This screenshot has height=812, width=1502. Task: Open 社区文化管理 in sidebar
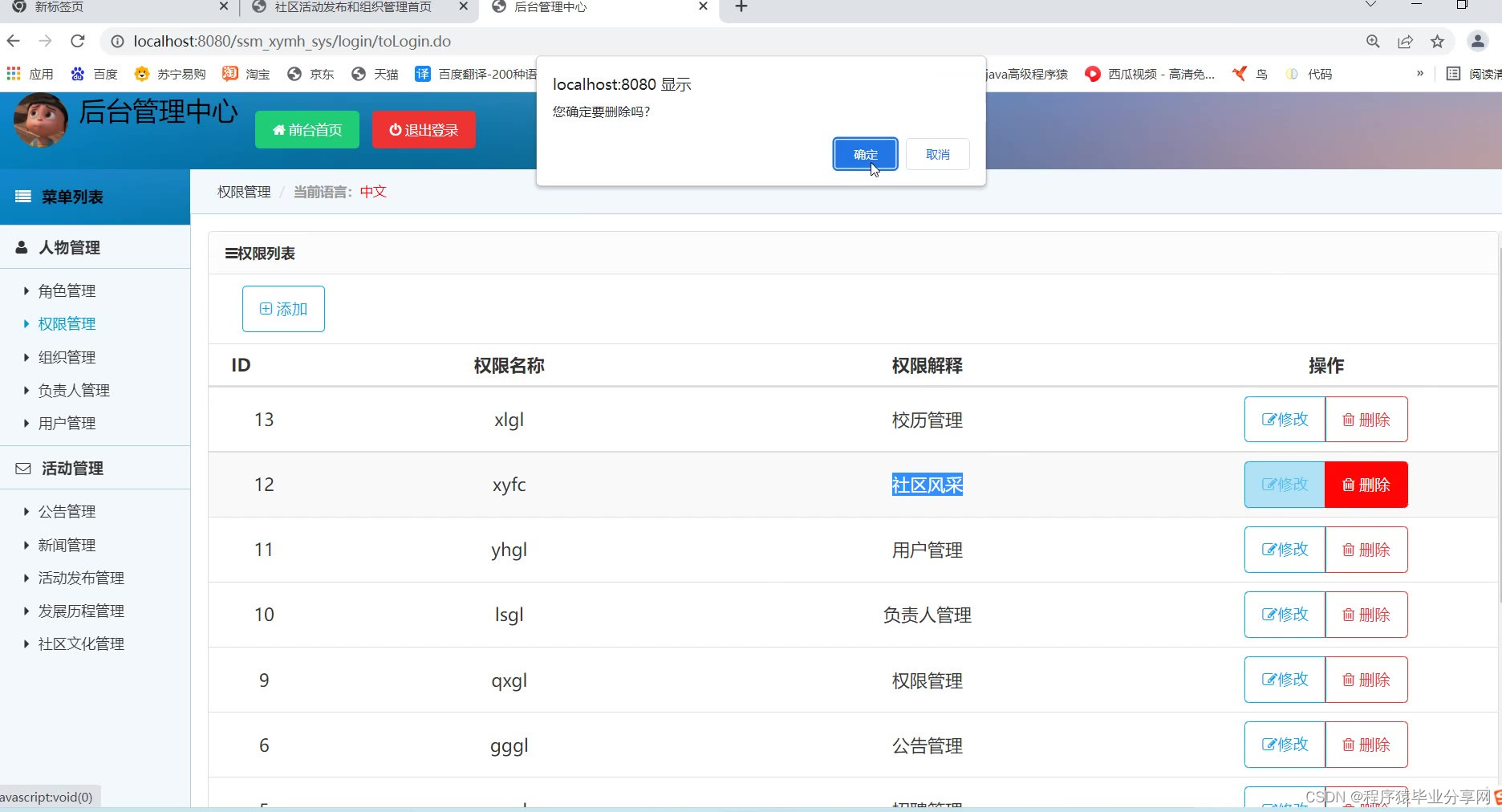pos(81,644)
